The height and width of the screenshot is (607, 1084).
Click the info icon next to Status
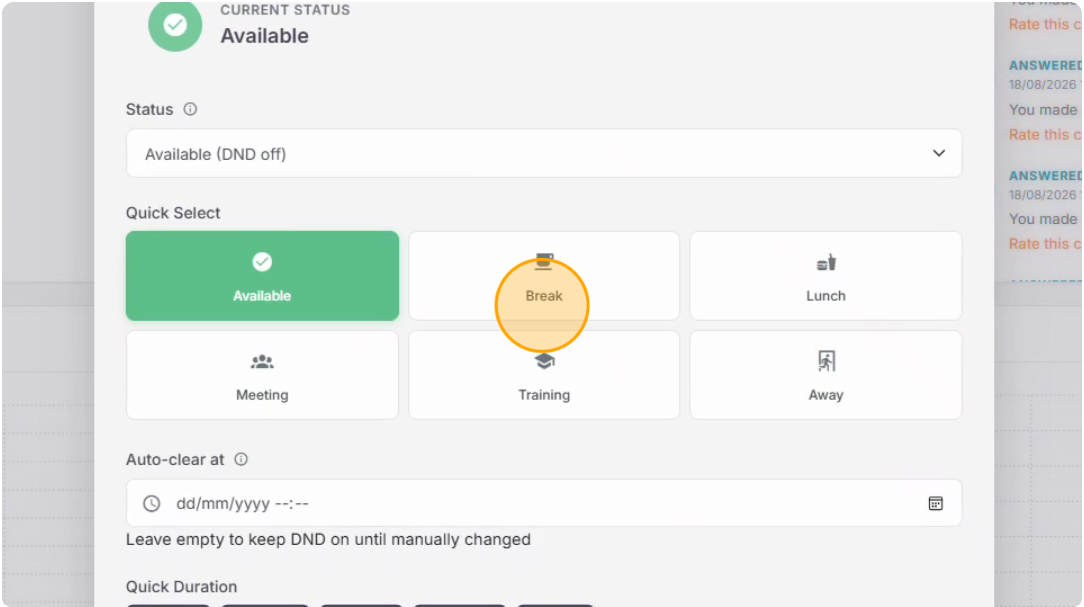(x=190, y=109)
